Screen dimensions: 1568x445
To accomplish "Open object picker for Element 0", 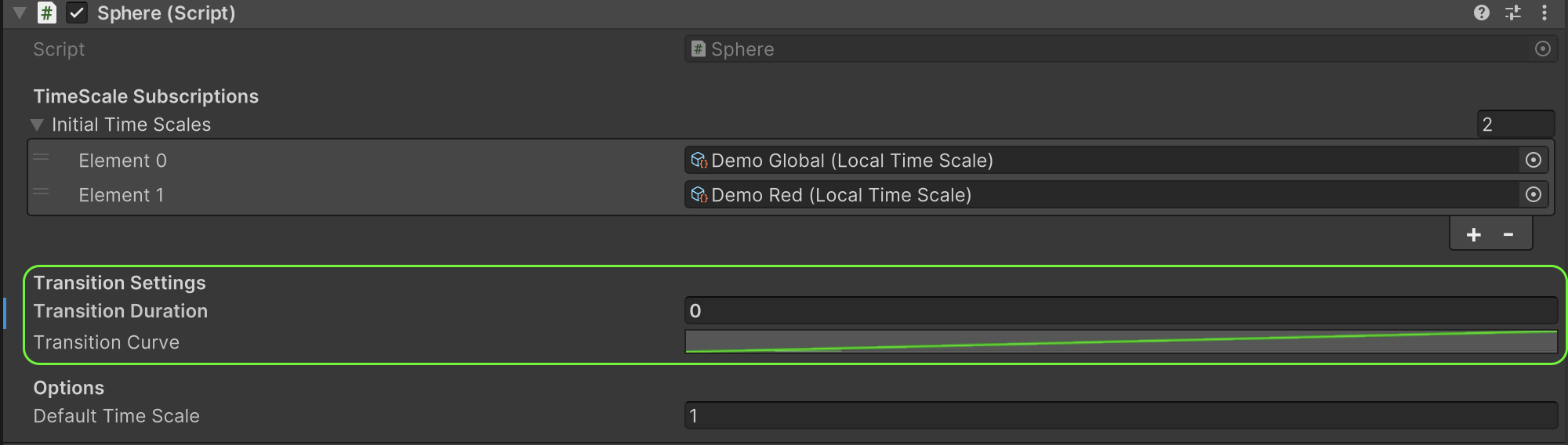I will [x=1534, y=161].
